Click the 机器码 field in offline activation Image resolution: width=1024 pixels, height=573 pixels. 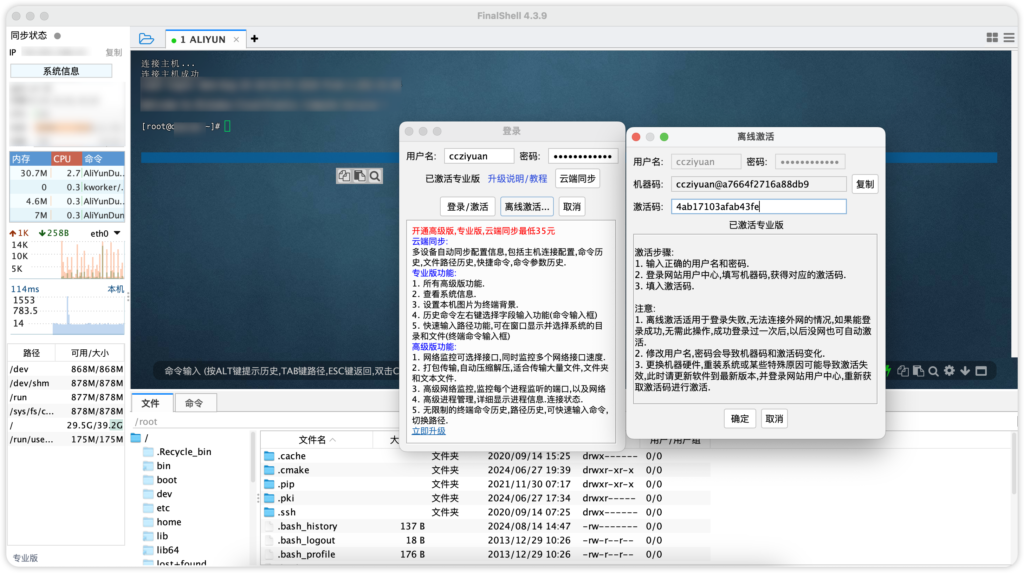point(758,184)
